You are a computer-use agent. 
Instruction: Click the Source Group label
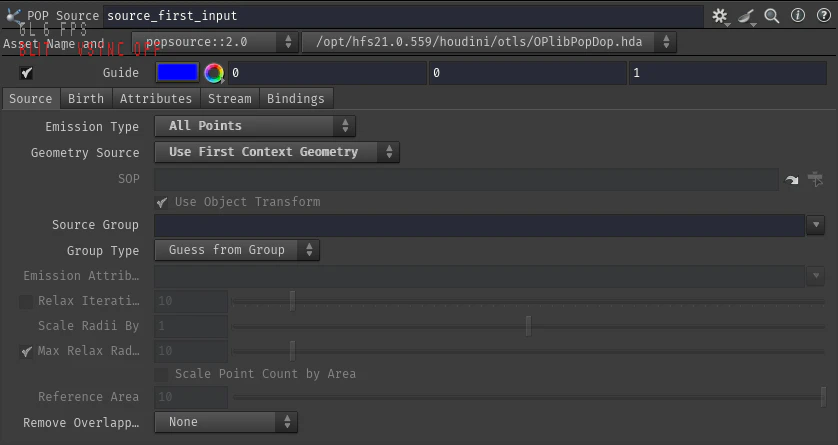coord(95,225)
